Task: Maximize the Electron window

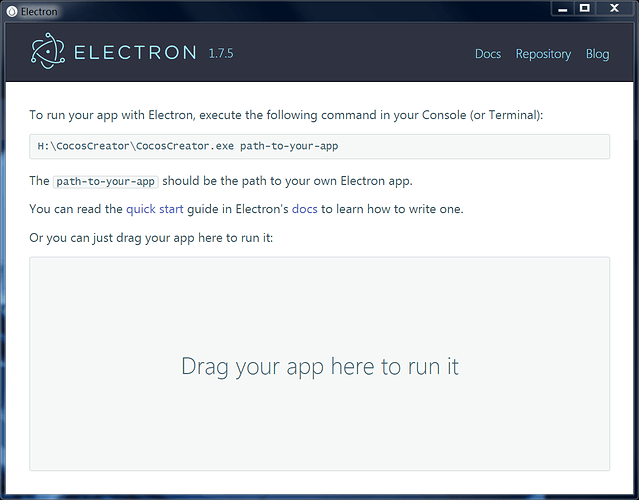Action: pos(585,9)
